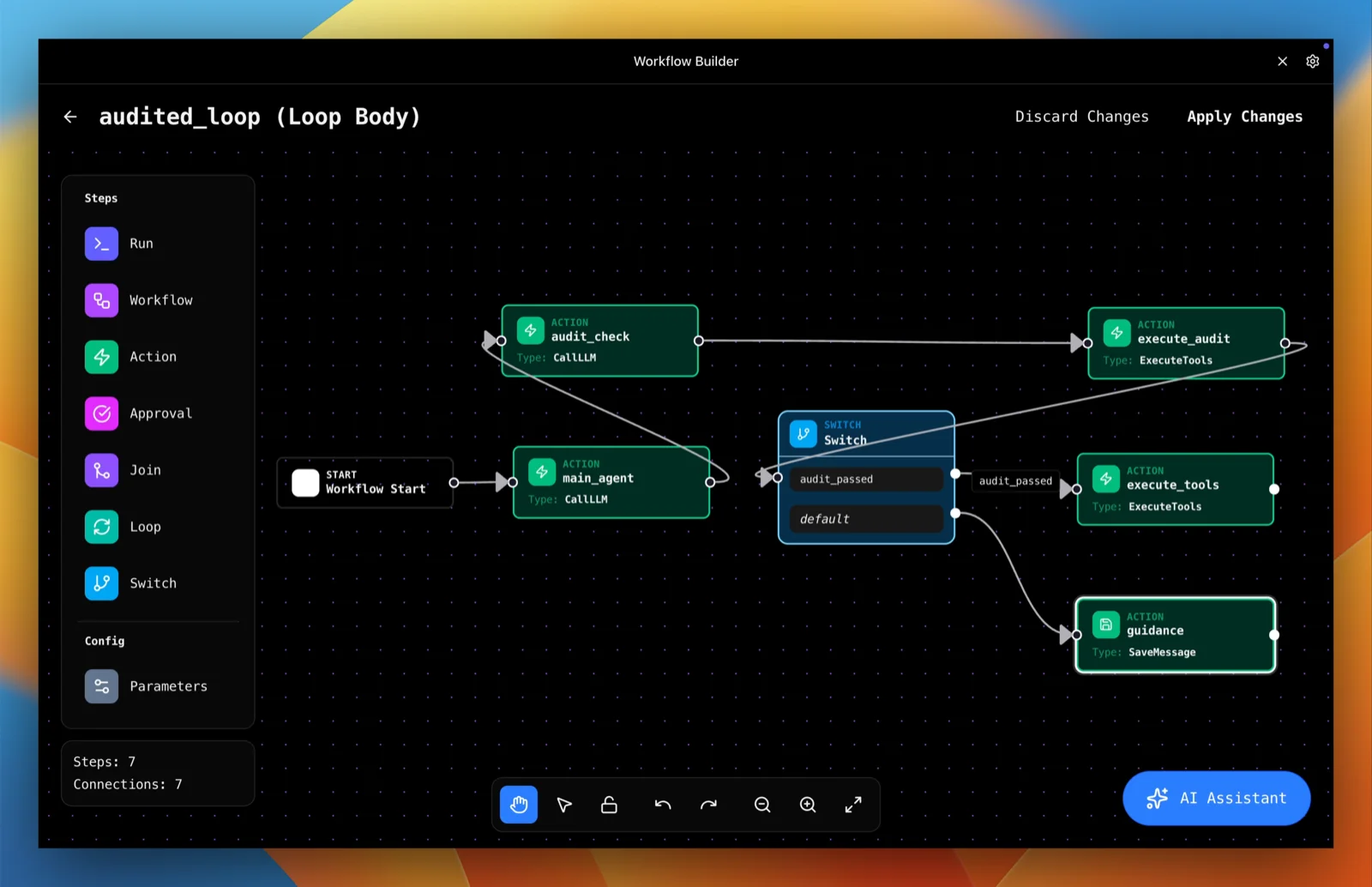Screen dimensions: 1372x887
Task: Open the settings gear
Action: (1313, 61)
